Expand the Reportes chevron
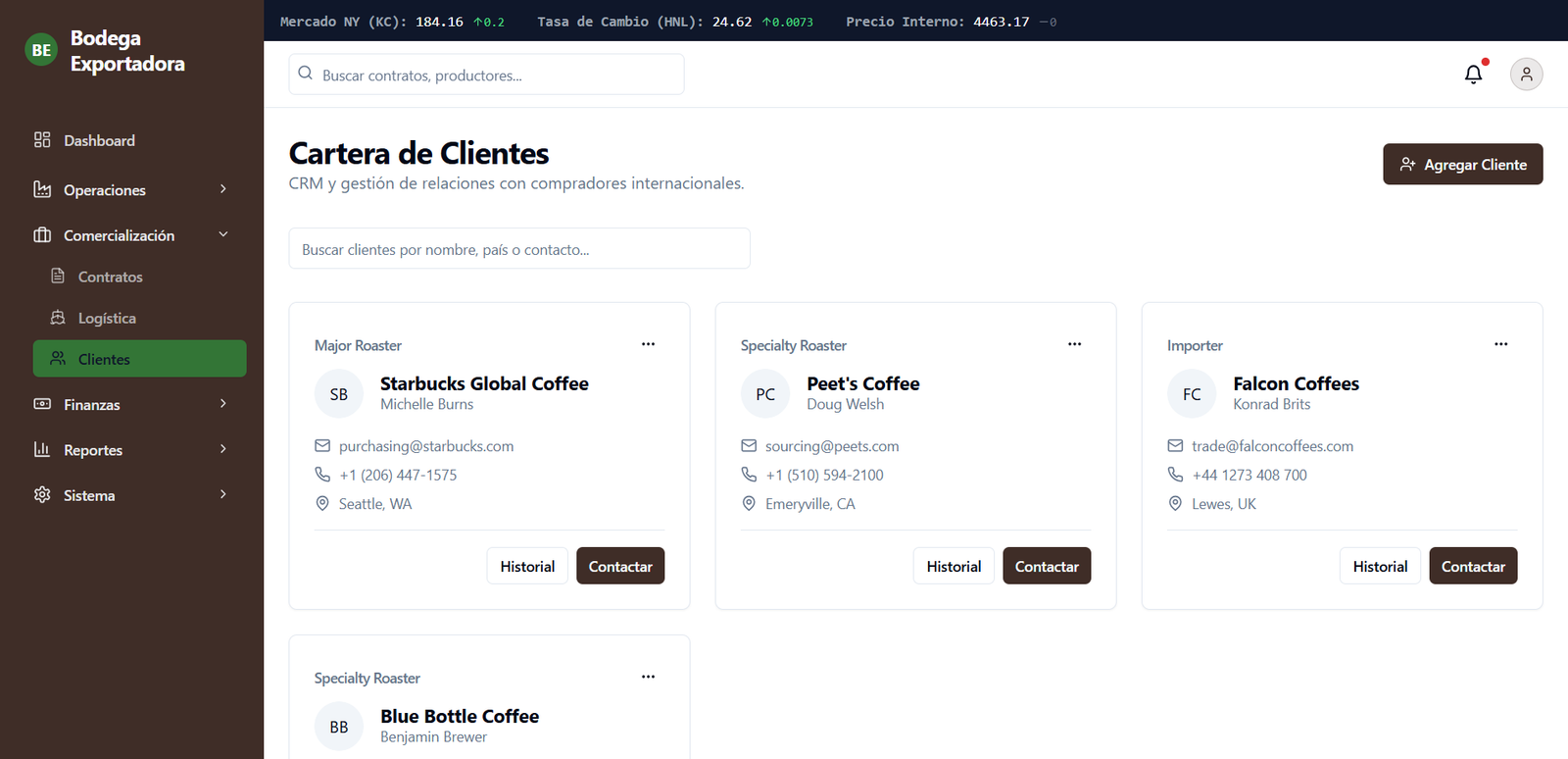 coord(223,449)
